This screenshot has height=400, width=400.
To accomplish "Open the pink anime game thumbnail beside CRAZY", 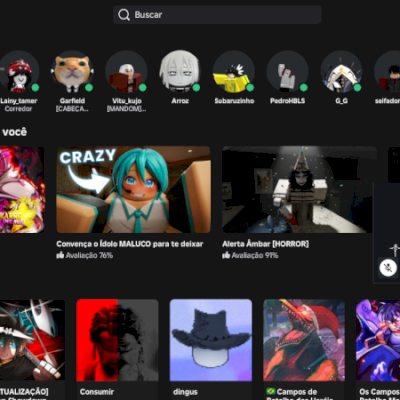I will point(22,189).
